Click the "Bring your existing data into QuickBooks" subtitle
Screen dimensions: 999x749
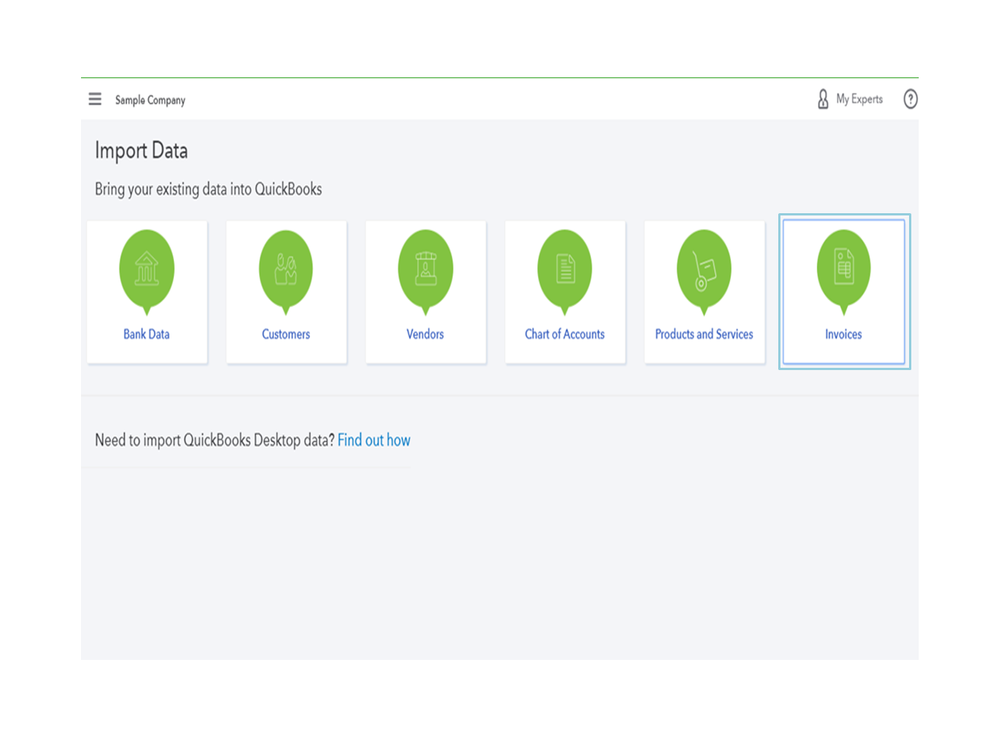208,189
